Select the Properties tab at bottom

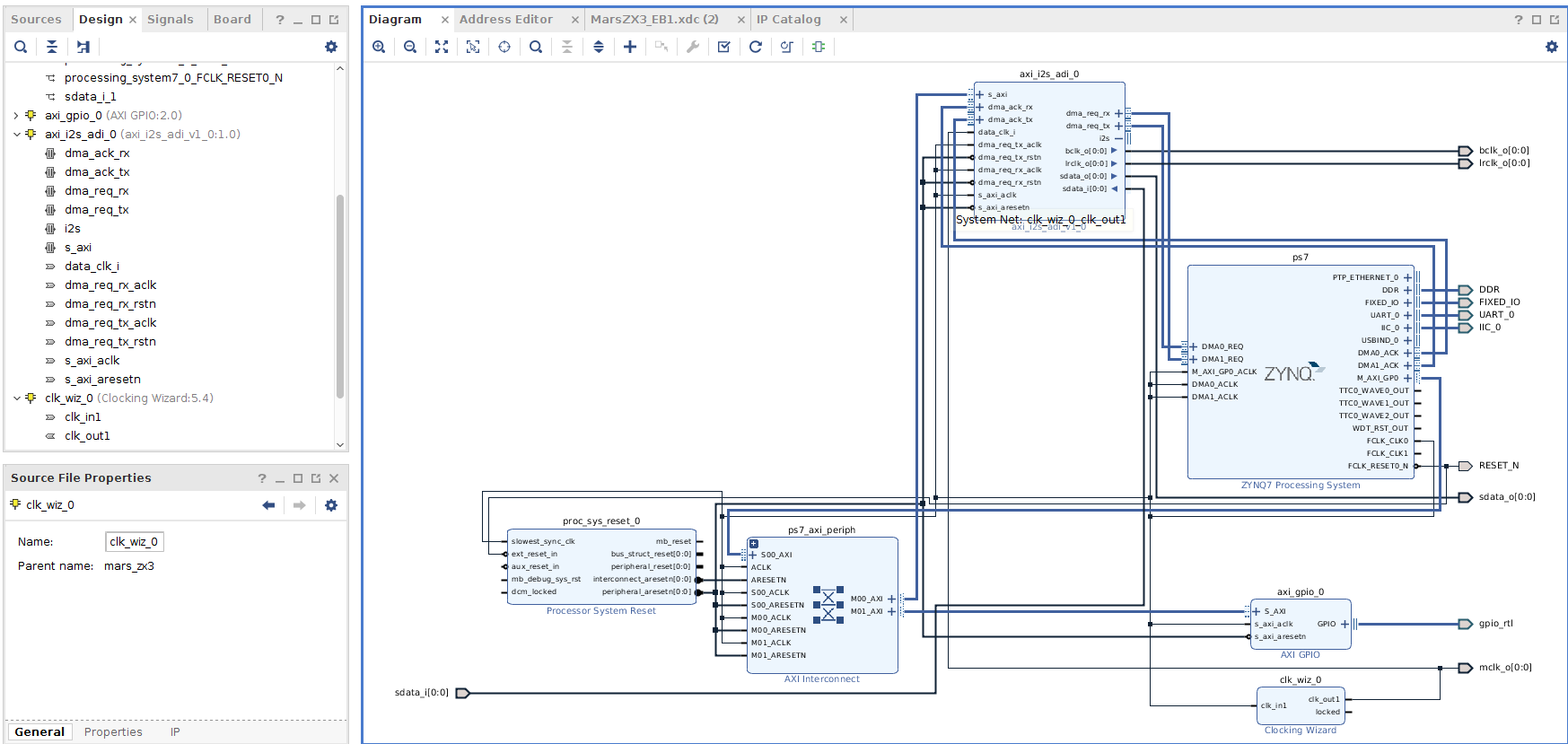113,731
